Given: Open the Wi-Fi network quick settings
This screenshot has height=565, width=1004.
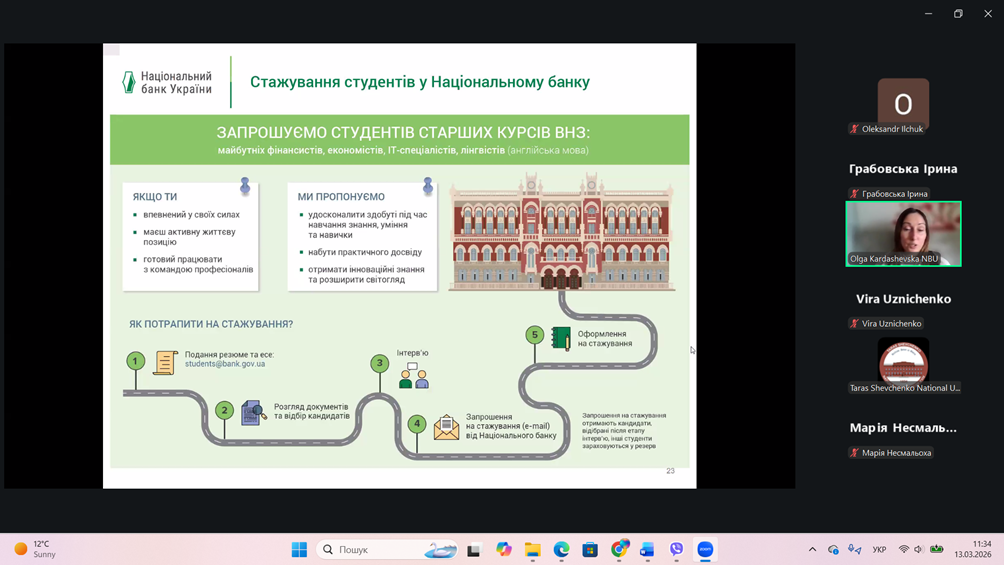Looking at the screenshot, I should pos(904,549).
